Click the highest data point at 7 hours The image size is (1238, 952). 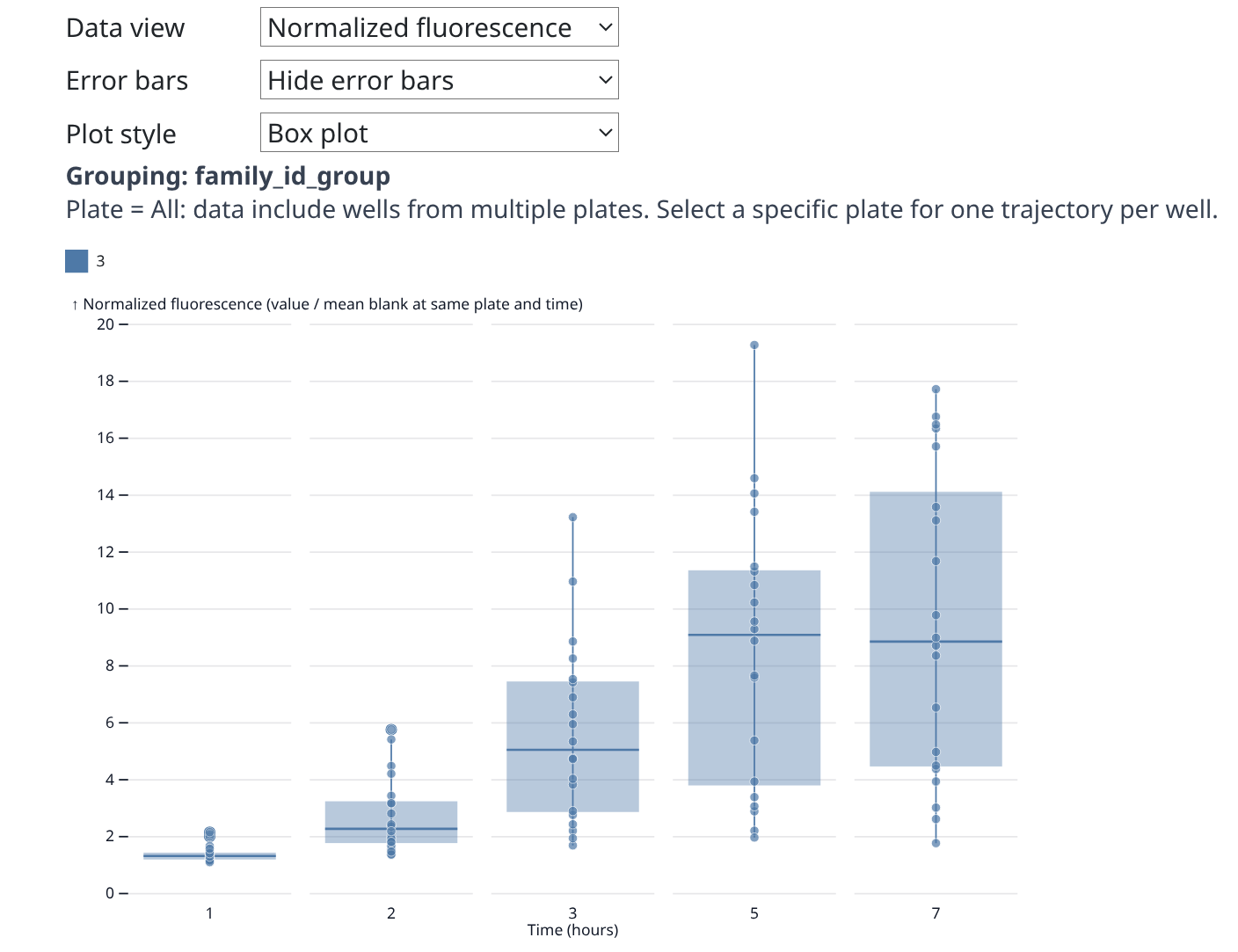936,389
